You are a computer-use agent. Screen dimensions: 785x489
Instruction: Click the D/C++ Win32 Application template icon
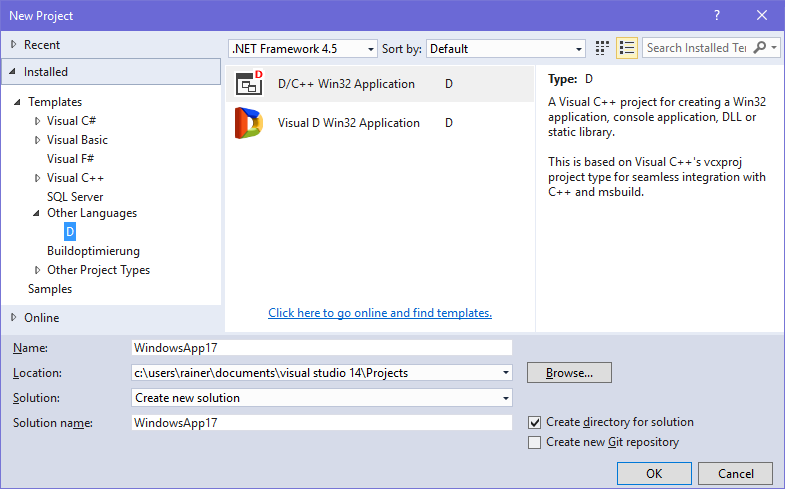[249, 83]
